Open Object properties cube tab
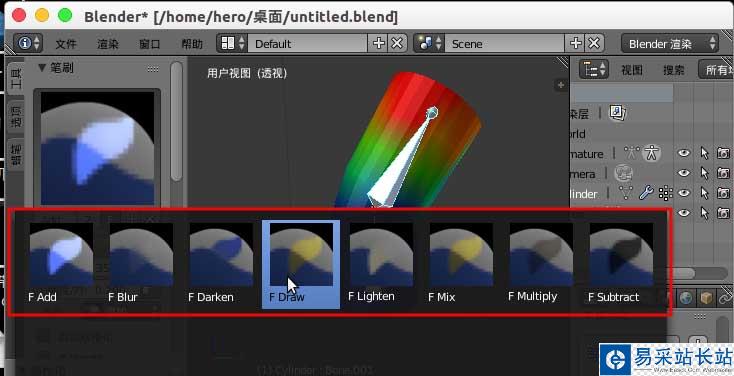Image resolution: width=734 pixels, height=376 pixels. 705,298
